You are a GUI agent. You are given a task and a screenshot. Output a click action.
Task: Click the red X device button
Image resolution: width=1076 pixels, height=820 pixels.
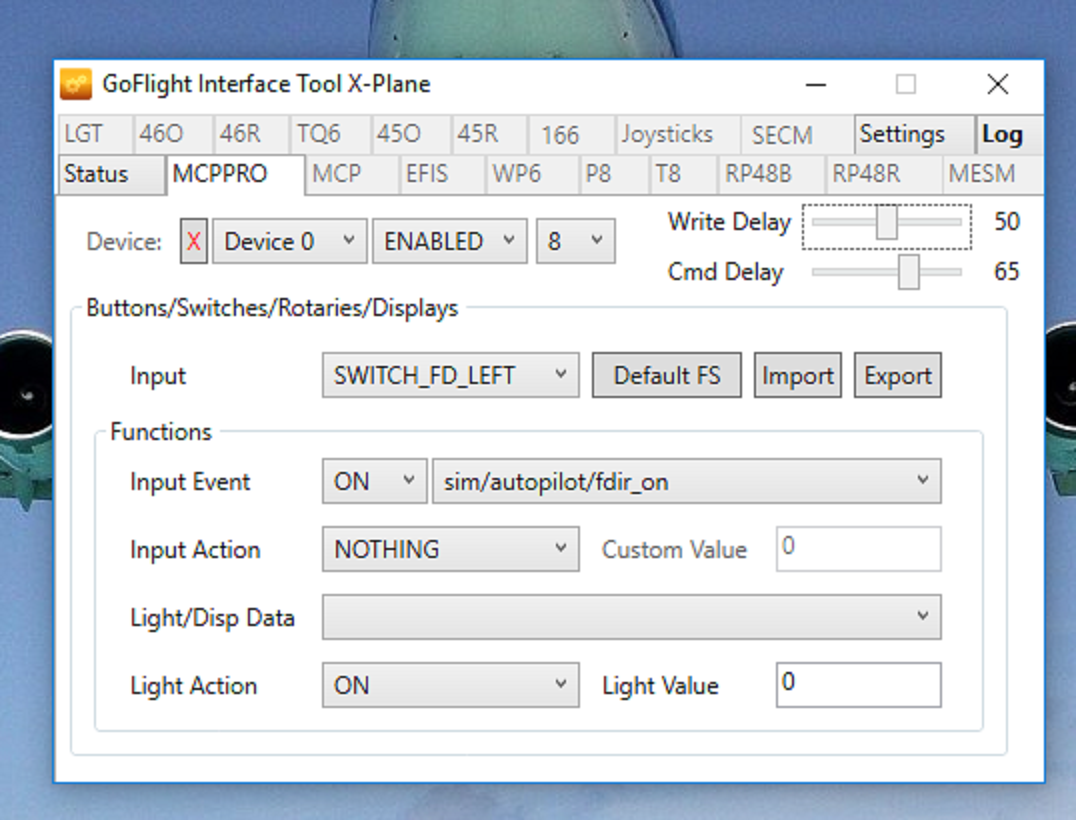(x=194, y=242)
